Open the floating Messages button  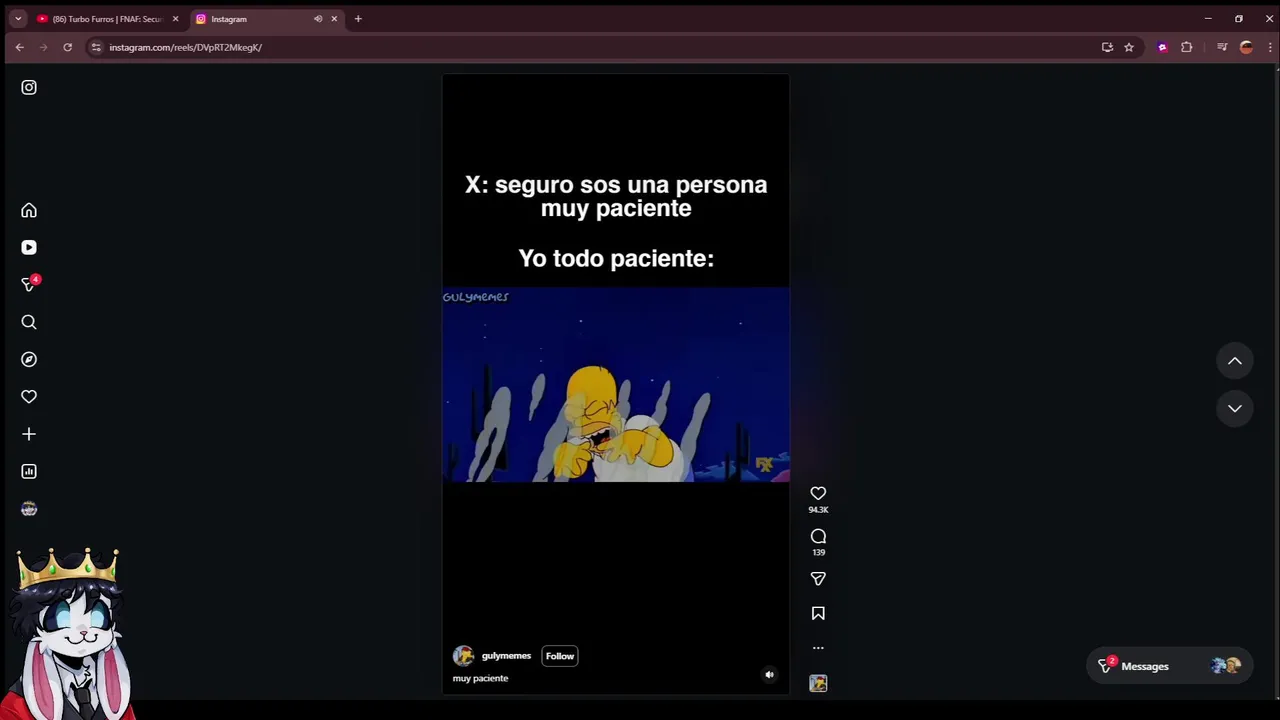[1169, 666]
